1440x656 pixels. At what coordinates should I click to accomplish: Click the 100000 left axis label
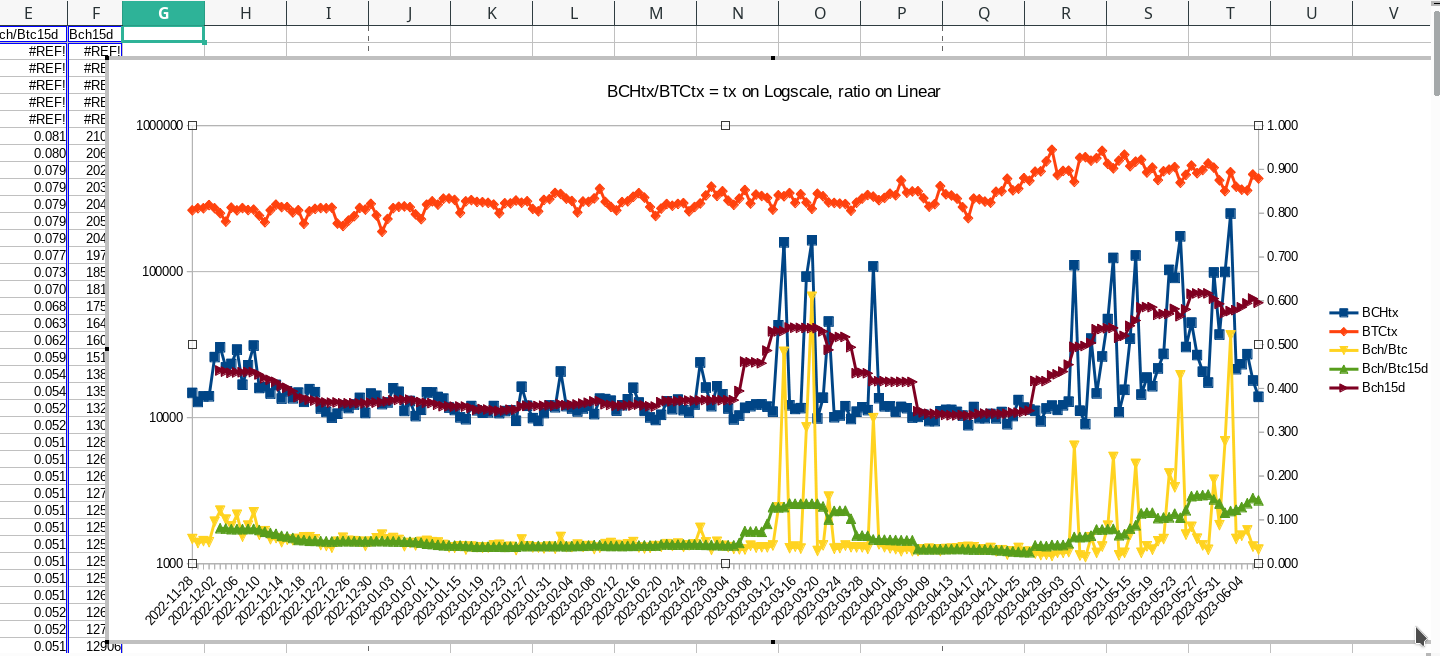162,272
